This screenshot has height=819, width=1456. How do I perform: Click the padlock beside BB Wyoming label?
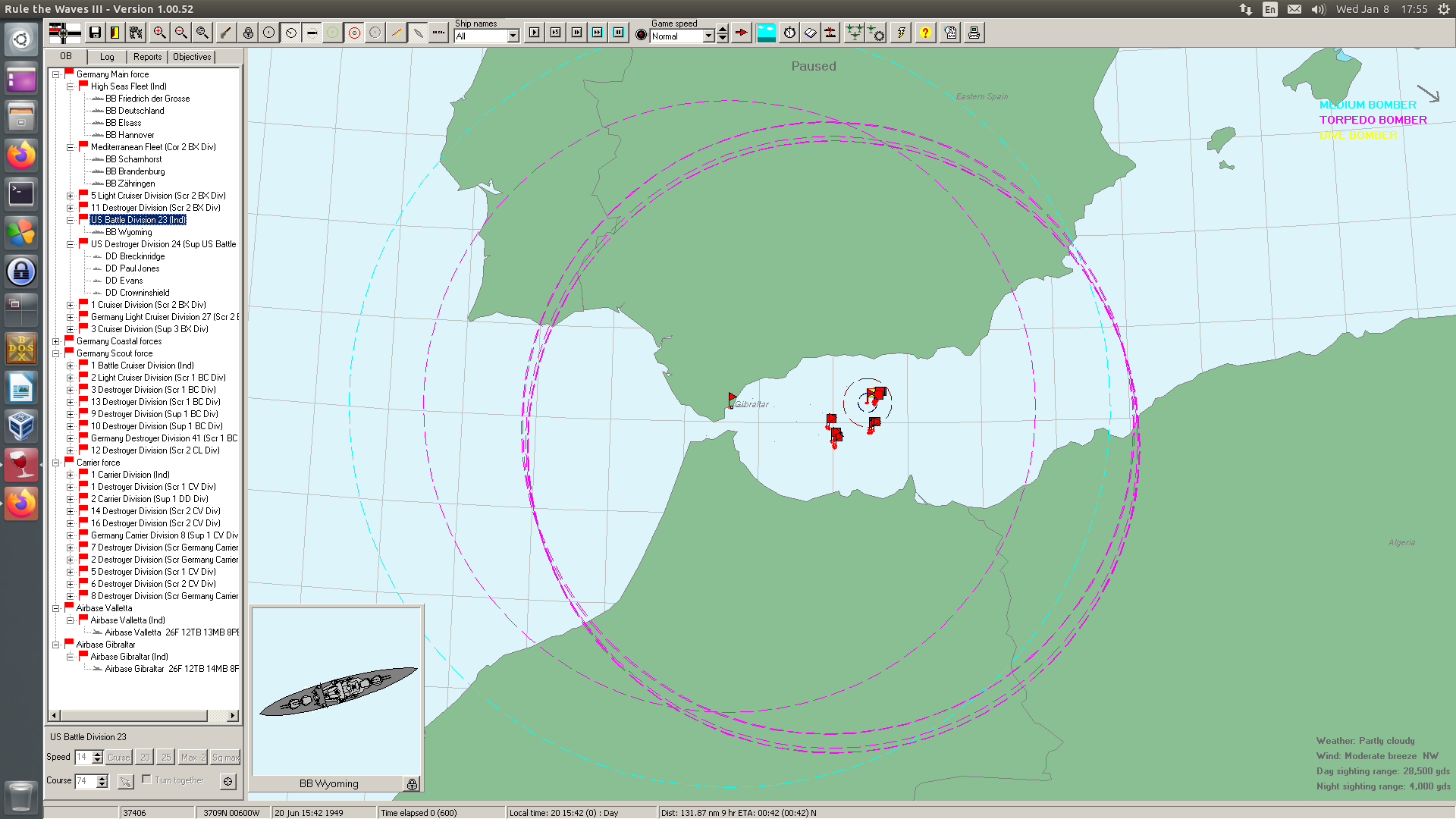pyautogui.click(x=412, y=784)
